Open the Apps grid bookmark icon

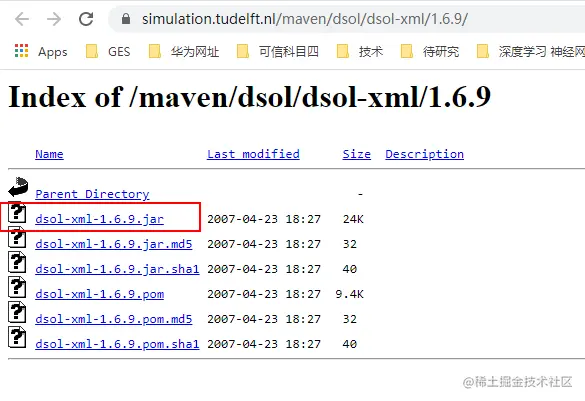pyautogui.click(x=21, y=51)
